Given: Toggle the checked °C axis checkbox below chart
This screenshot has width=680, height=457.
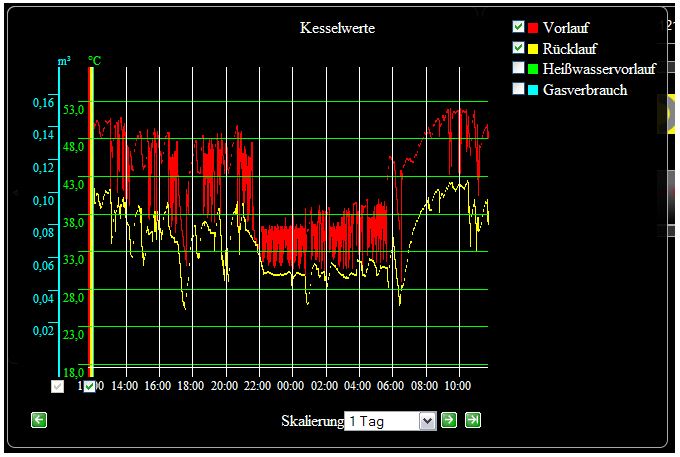Looking at the screenshot, I should click(x=89, y=386).
